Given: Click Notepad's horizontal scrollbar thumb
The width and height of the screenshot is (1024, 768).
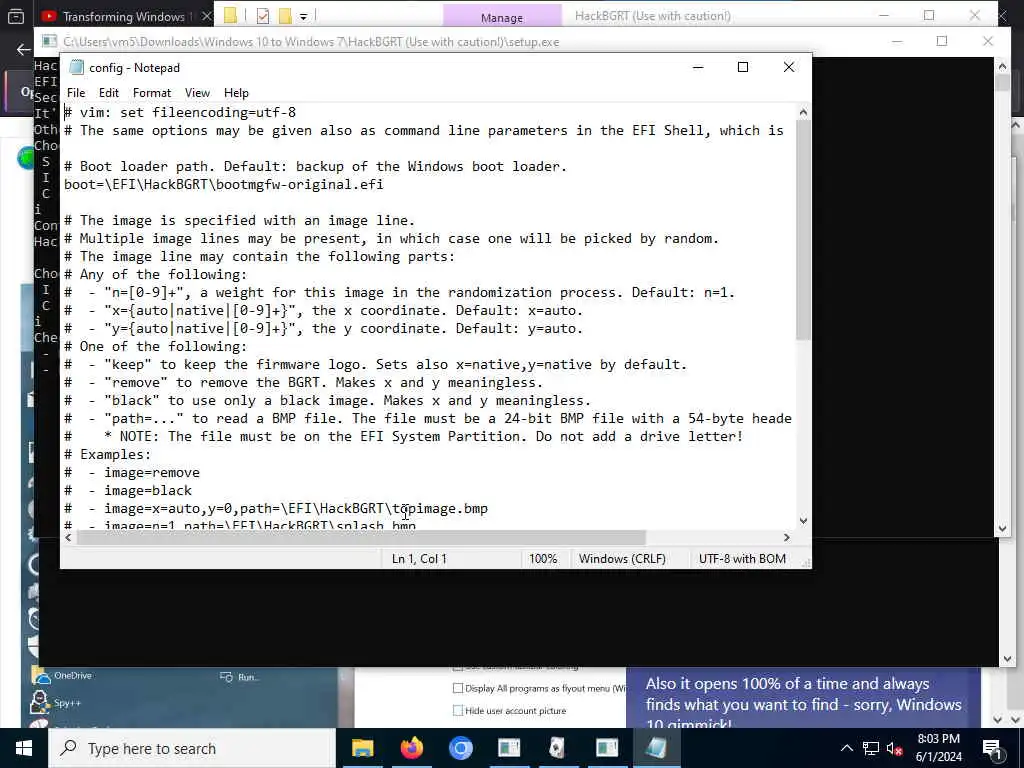Looking at the screenshot, I should 361,537.
